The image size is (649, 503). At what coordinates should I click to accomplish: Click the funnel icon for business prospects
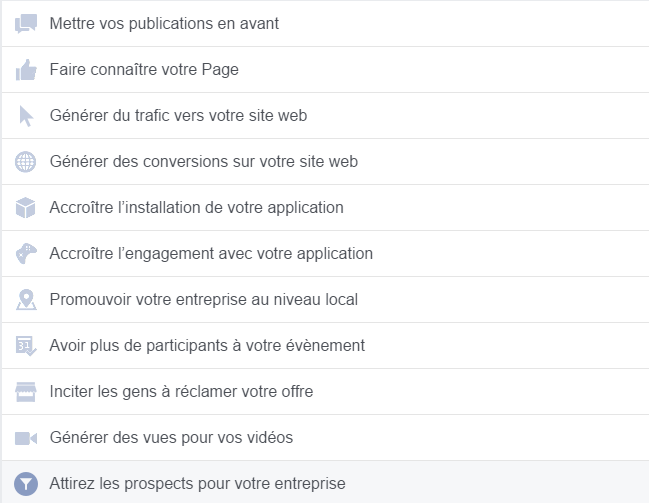point(26,483)
